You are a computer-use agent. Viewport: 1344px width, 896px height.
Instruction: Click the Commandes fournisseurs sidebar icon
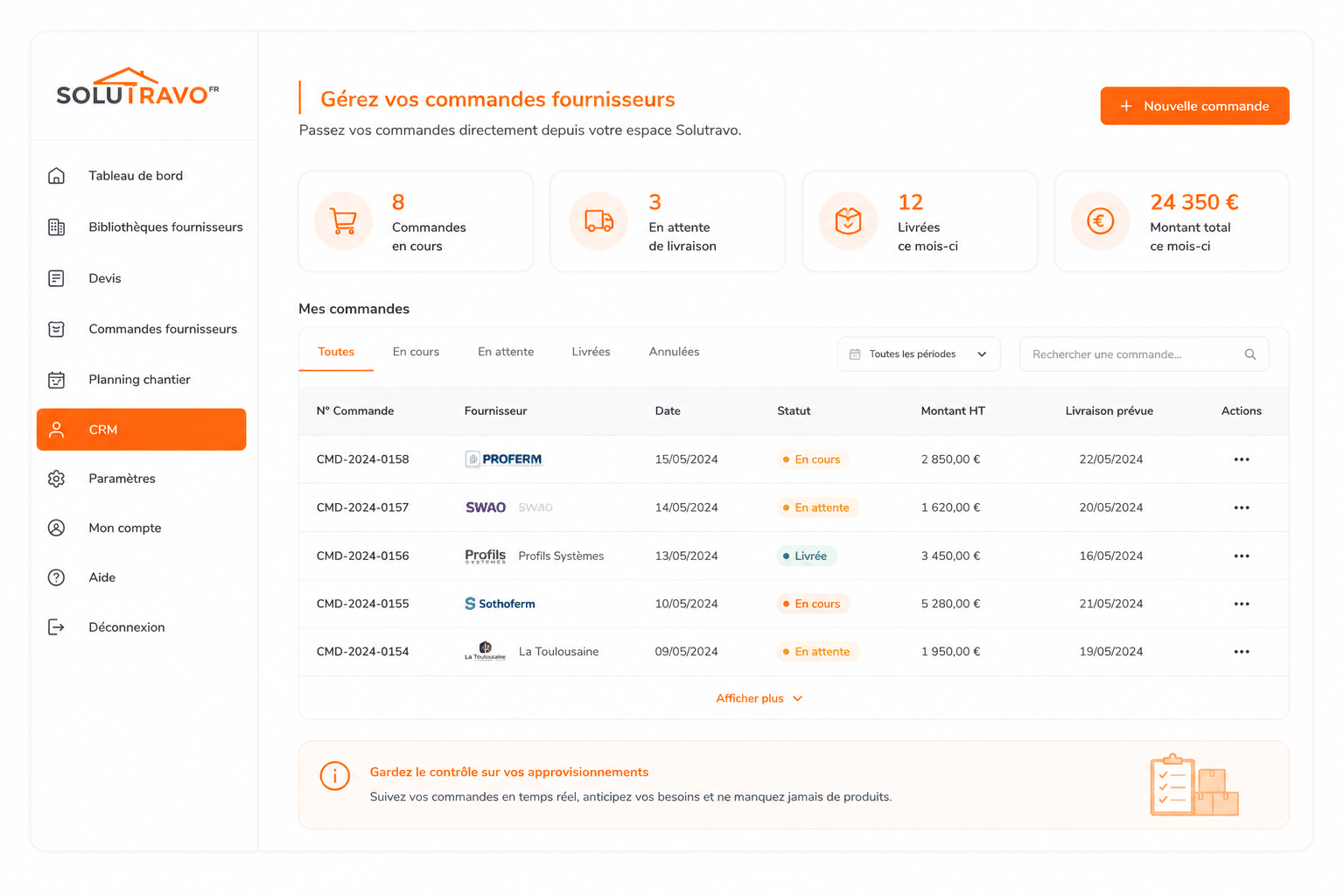click(x=56, y=329)
